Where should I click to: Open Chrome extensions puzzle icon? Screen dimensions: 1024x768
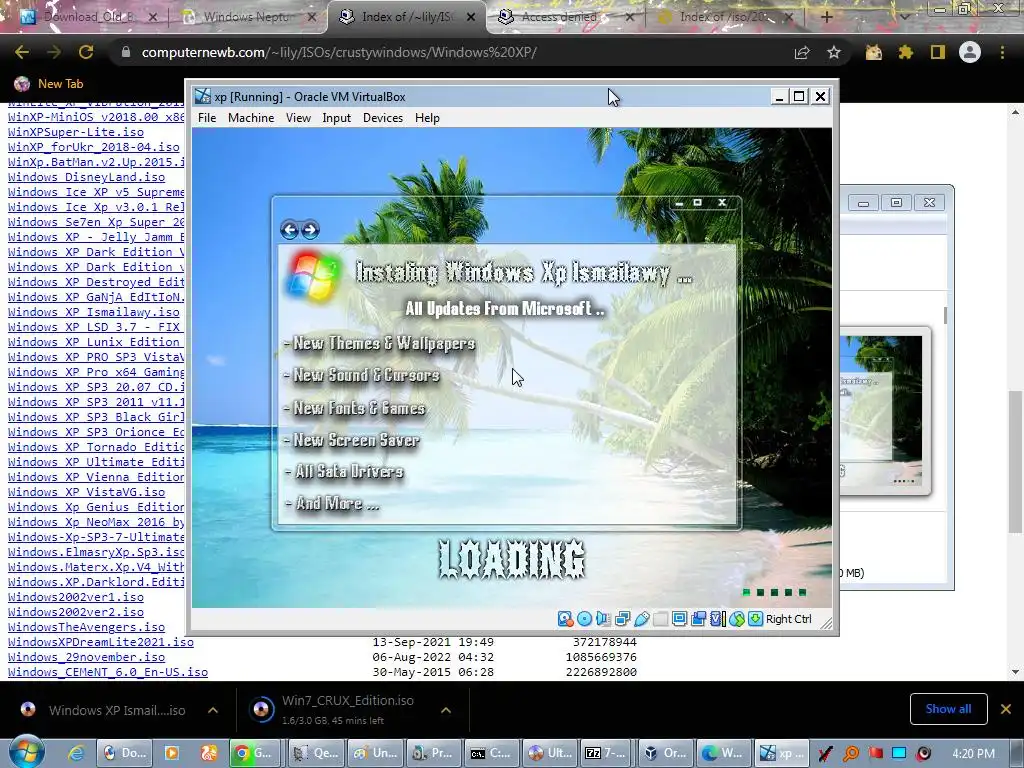[x=906, y=52]
